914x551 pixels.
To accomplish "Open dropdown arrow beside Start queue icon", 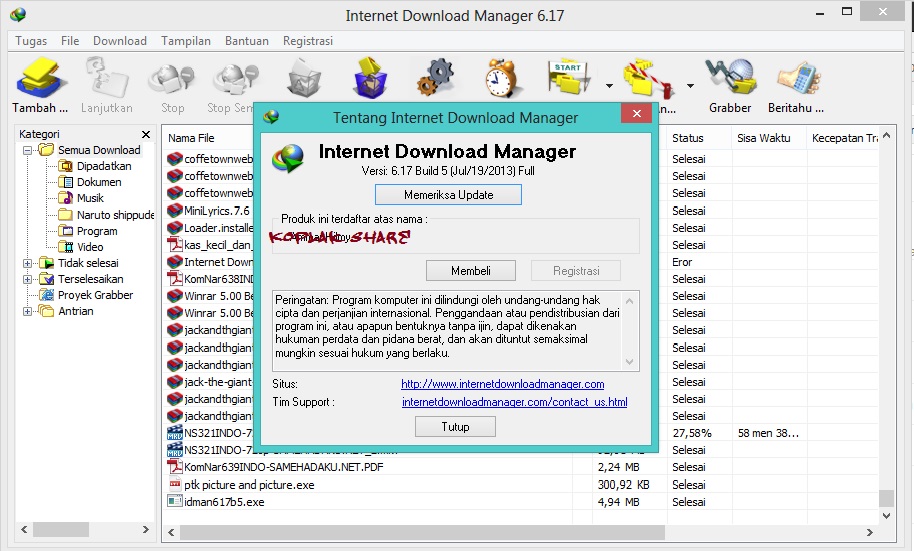I will coord(609,86).
